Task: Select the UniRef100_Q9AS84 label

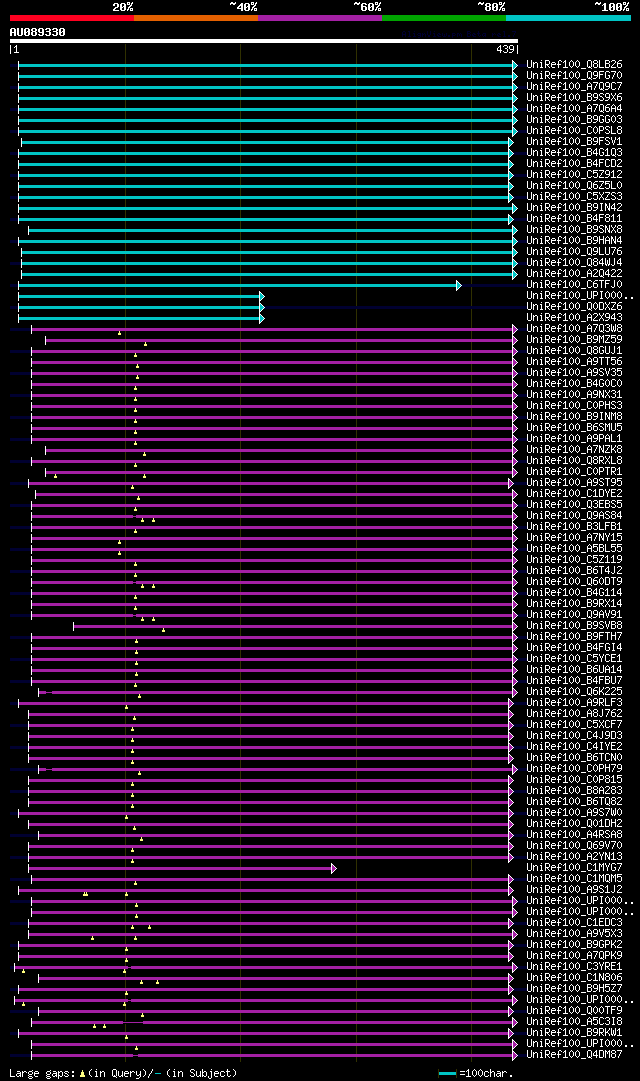Action: 574,517
